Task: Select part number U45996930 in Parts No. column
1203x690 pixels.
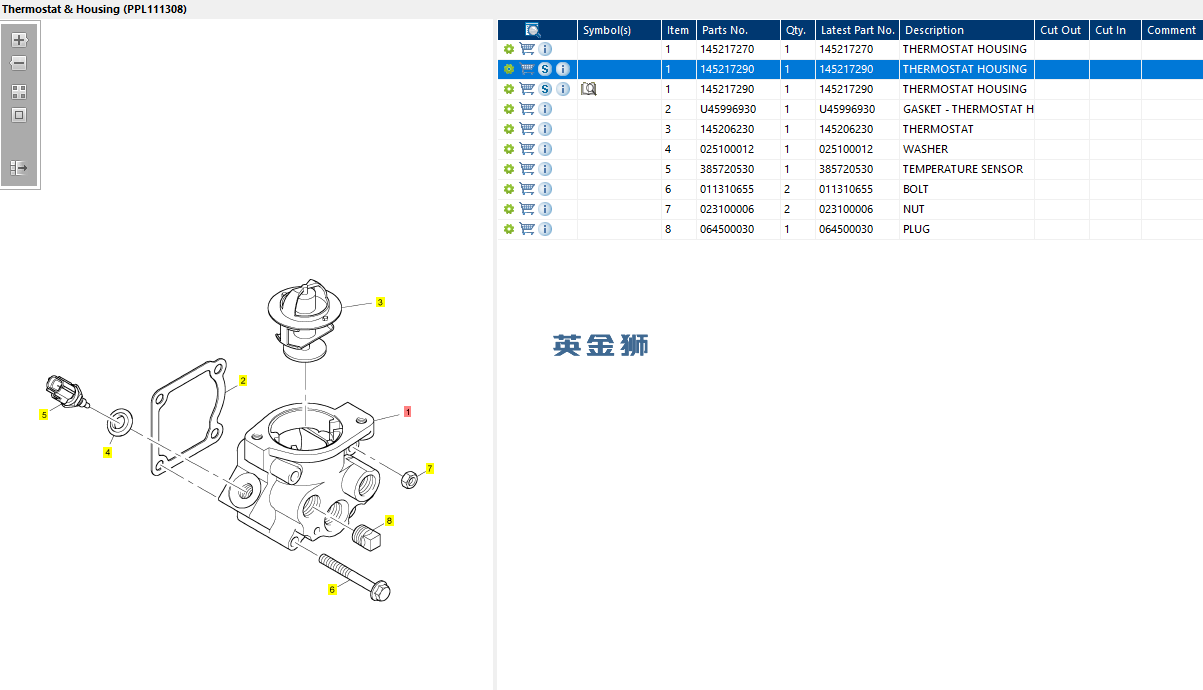Action: pos(728,109)
